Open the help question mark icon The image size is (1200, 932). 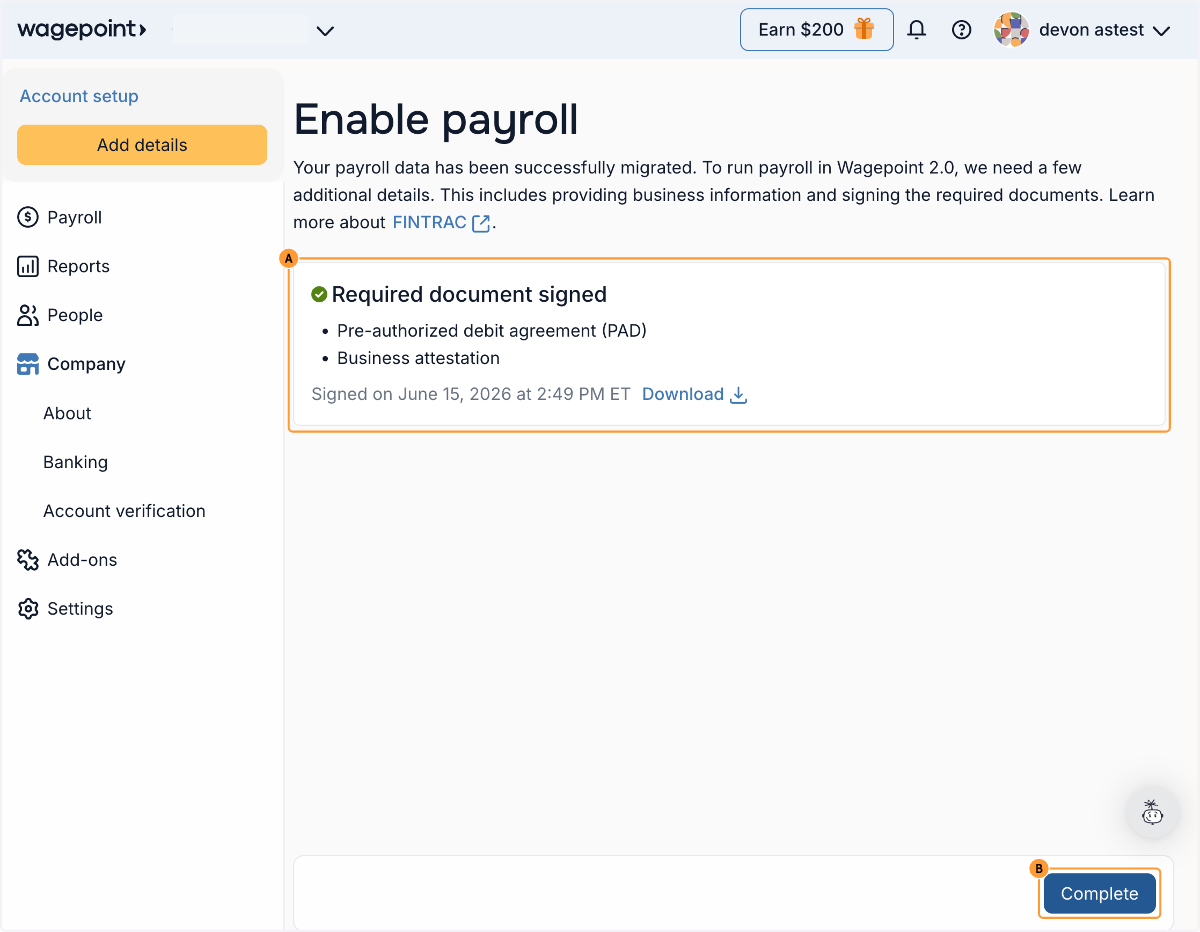pos(962,30)
